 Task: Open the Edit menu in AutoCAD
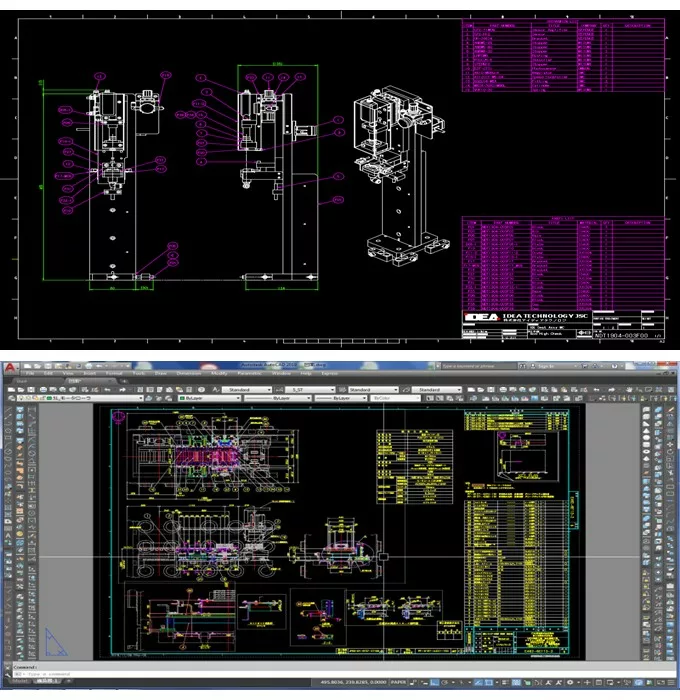pyautogui.click(x=48, y=373)
